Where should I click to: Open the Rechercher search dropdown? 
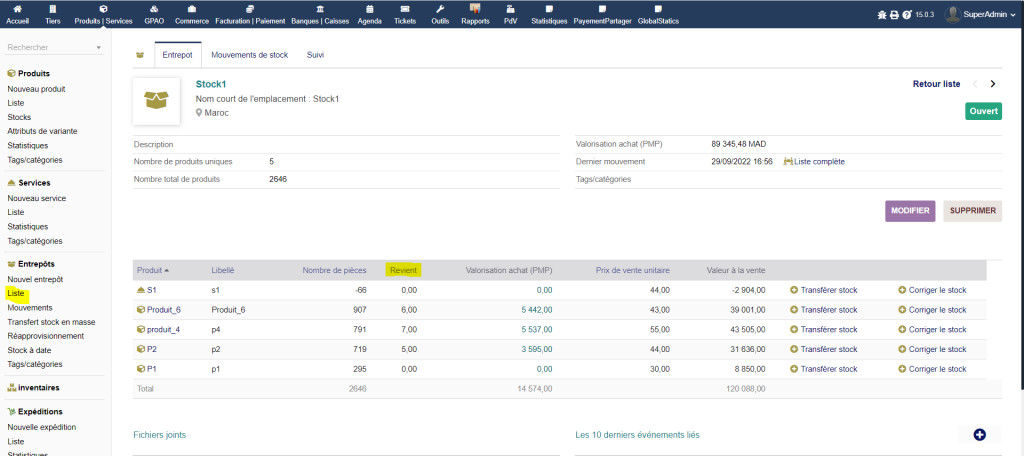point(54,47)
